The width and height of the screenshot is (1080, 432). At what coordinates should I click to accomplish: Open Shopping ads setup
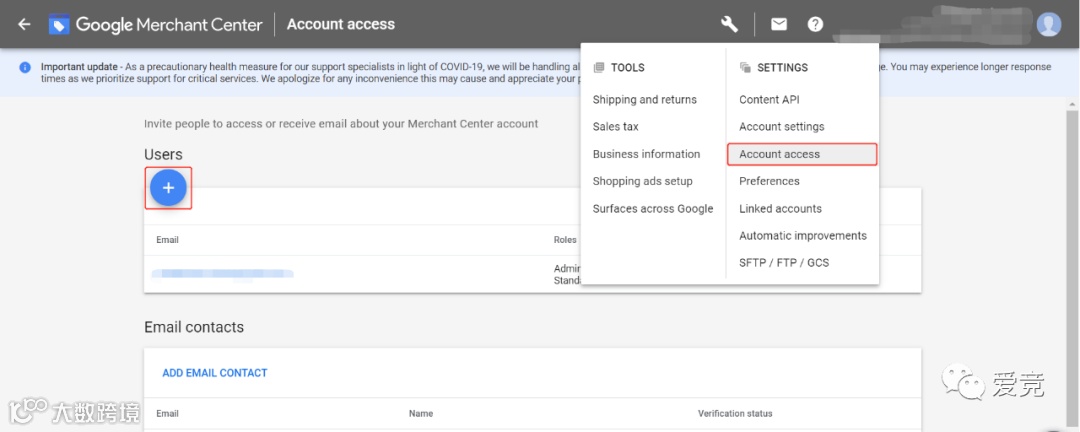coord(642,181)
